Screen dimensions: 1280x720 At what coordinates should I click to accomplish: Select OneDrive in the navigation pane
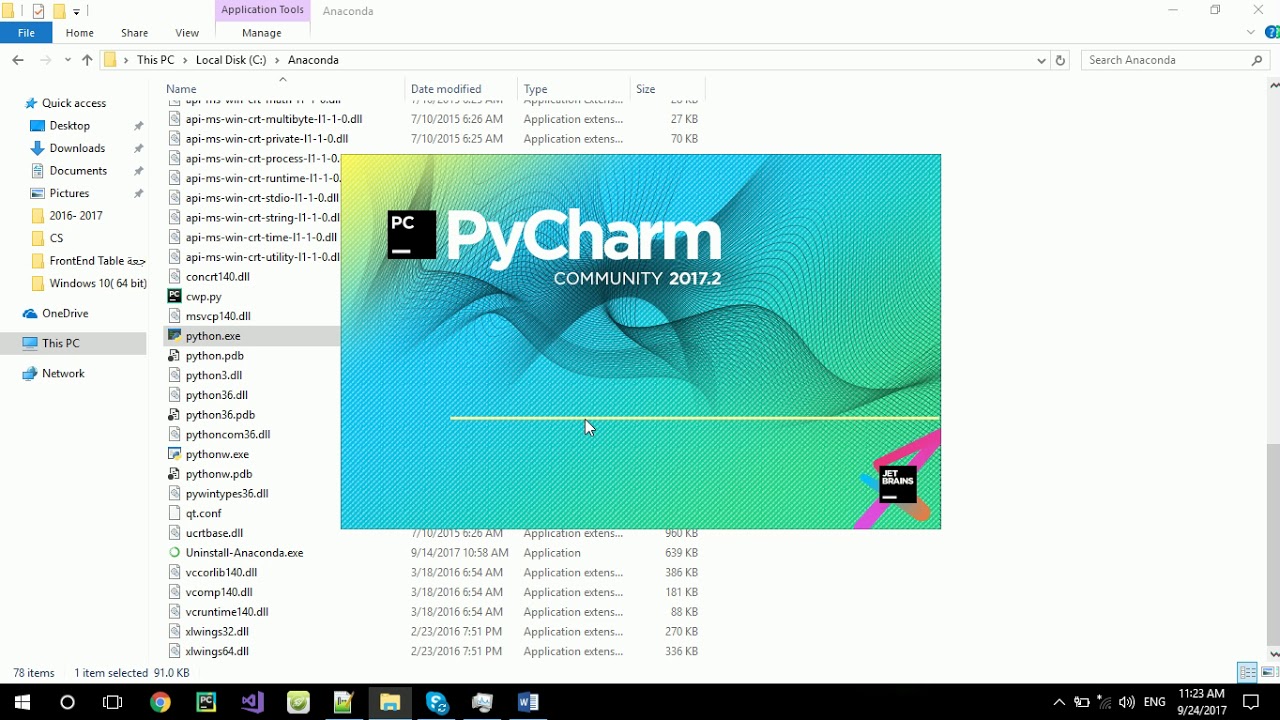(x=65, y=313)
